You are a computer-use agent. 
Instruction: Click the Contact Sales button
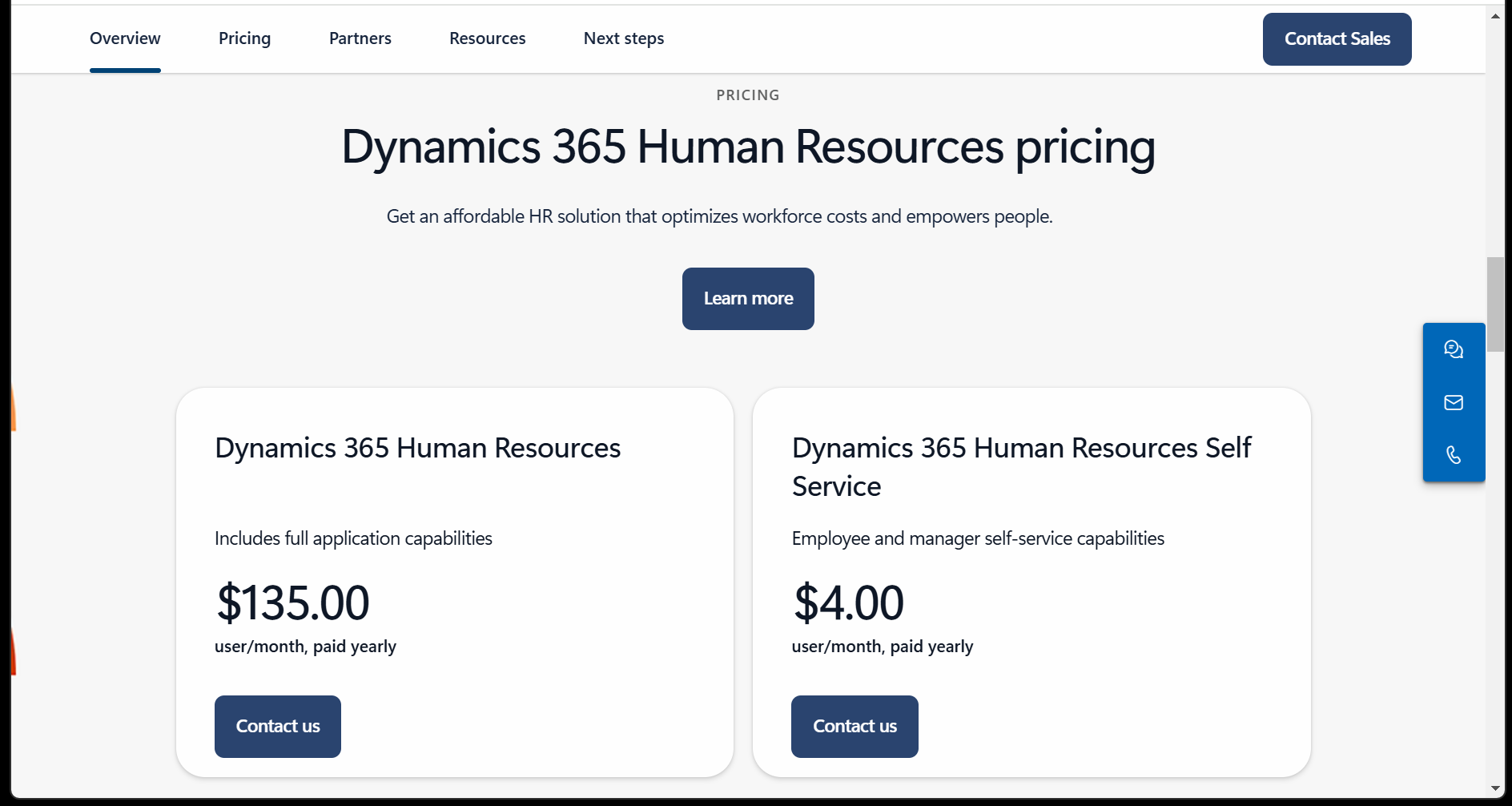pyautogui.click(x=1336, y=38)
